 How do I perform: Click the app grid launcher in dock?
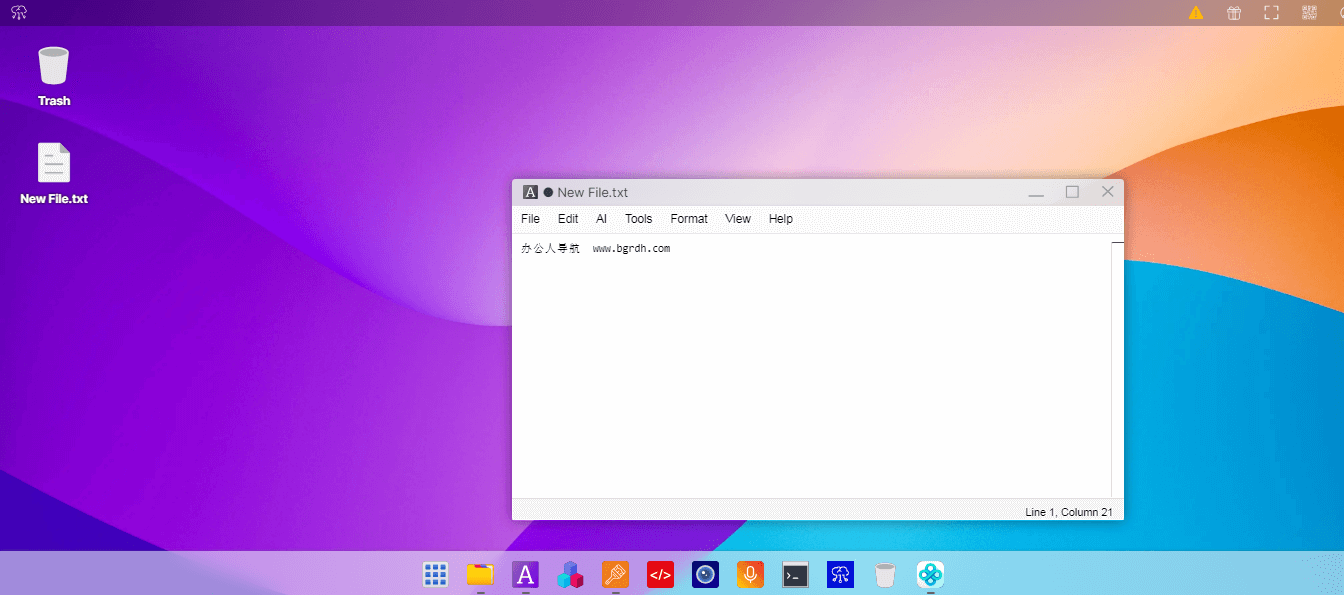click(435, 574)
